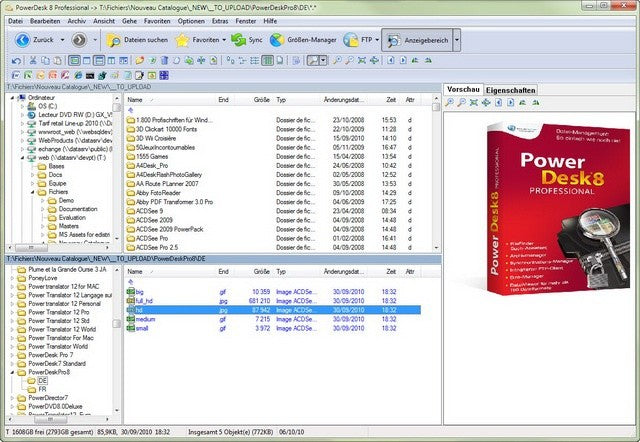
Task: Open the FTP dropdown arrow
Action: (x=377, y=40)
